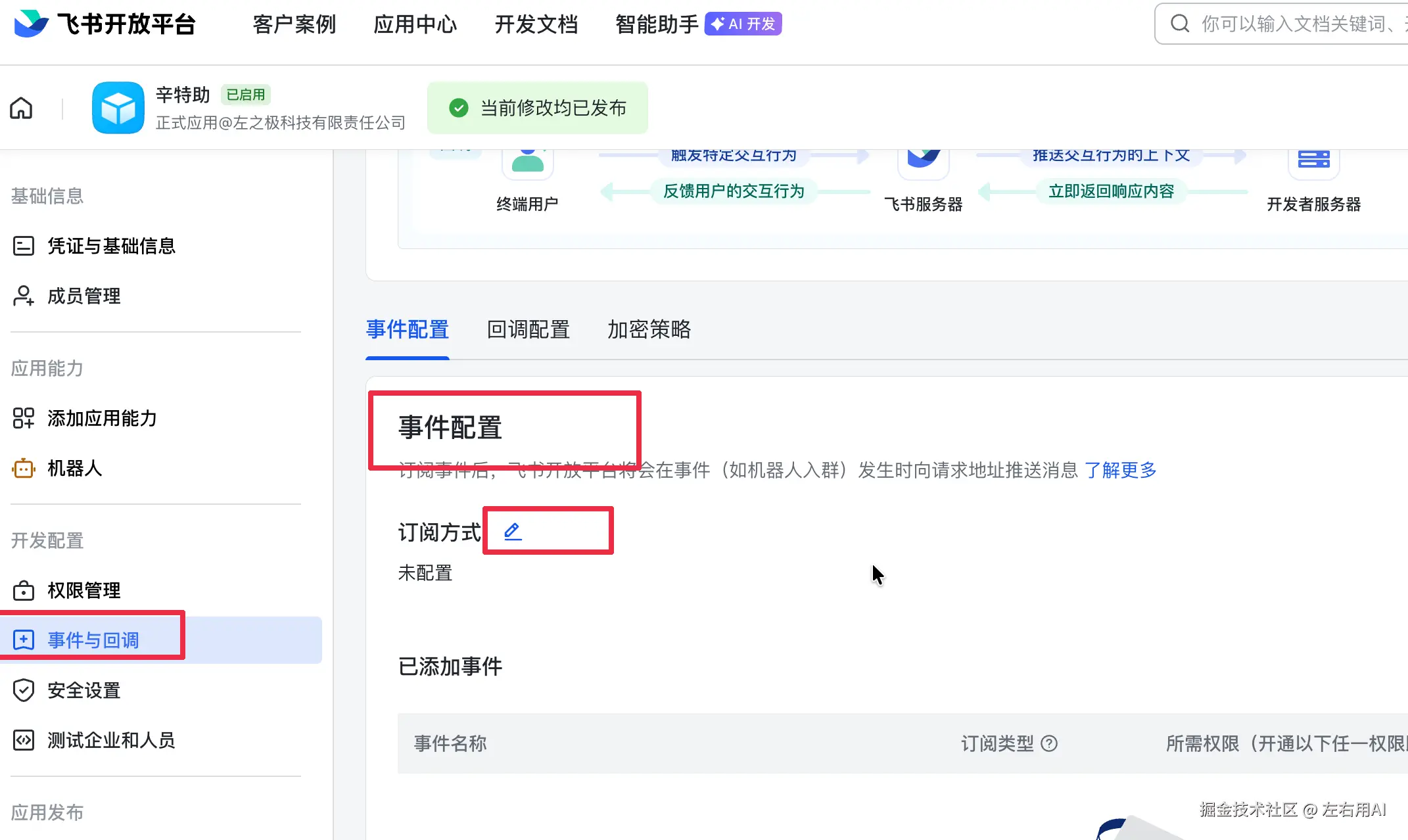Open 凭证与基础信息 in the sidebar
Screen dimensions: 1408x840
(111, 246)
